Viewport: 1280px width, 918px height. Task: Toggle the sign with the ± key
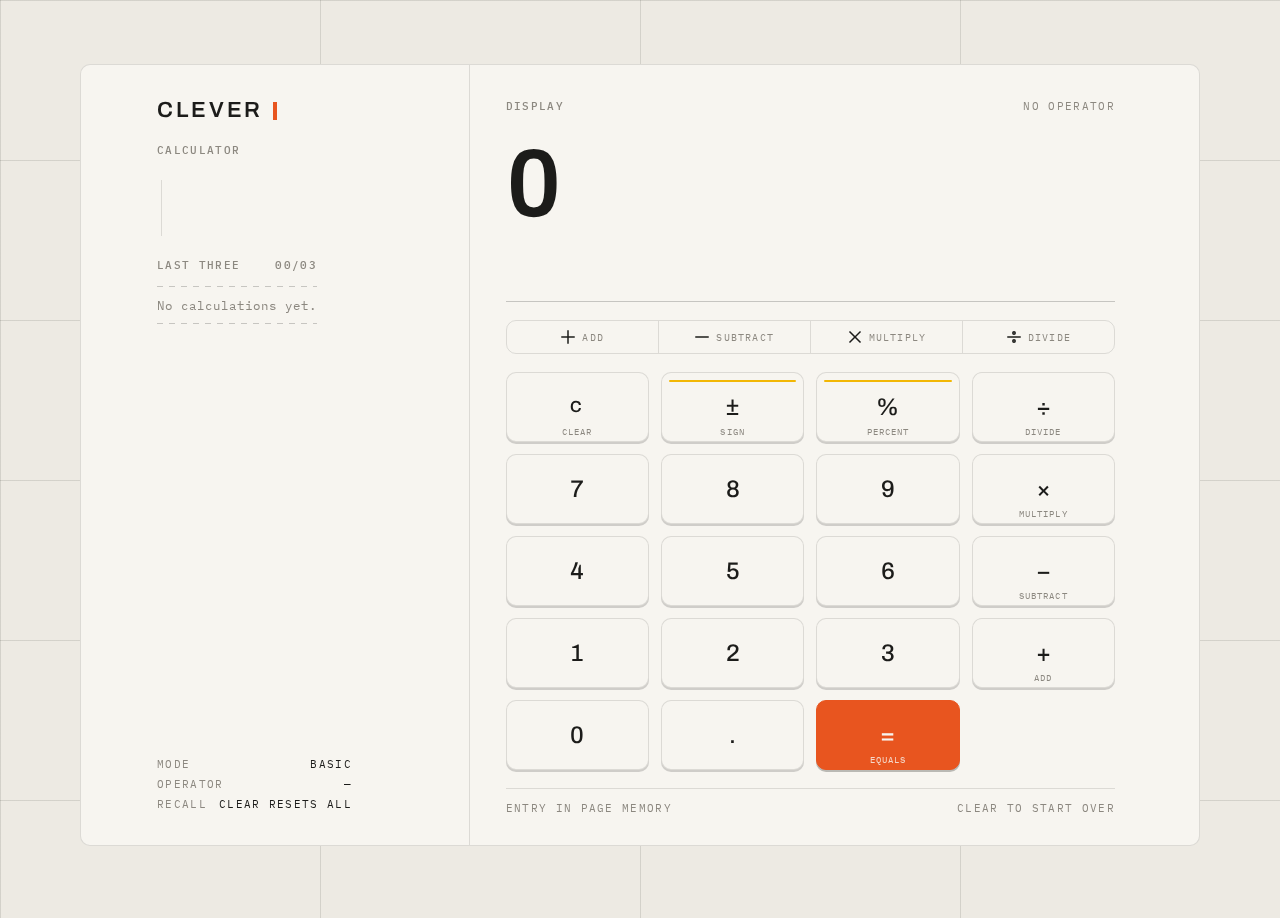pyautogui.click(x=732, y=407)
